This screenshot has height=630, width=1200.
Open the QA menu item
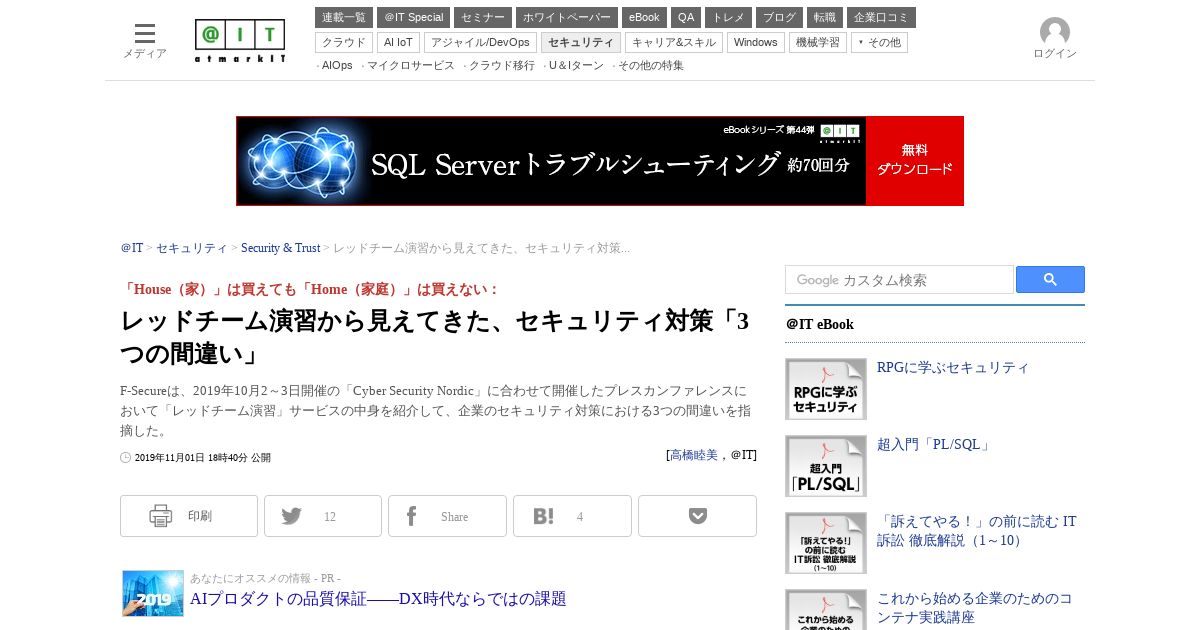click(686, 17)
